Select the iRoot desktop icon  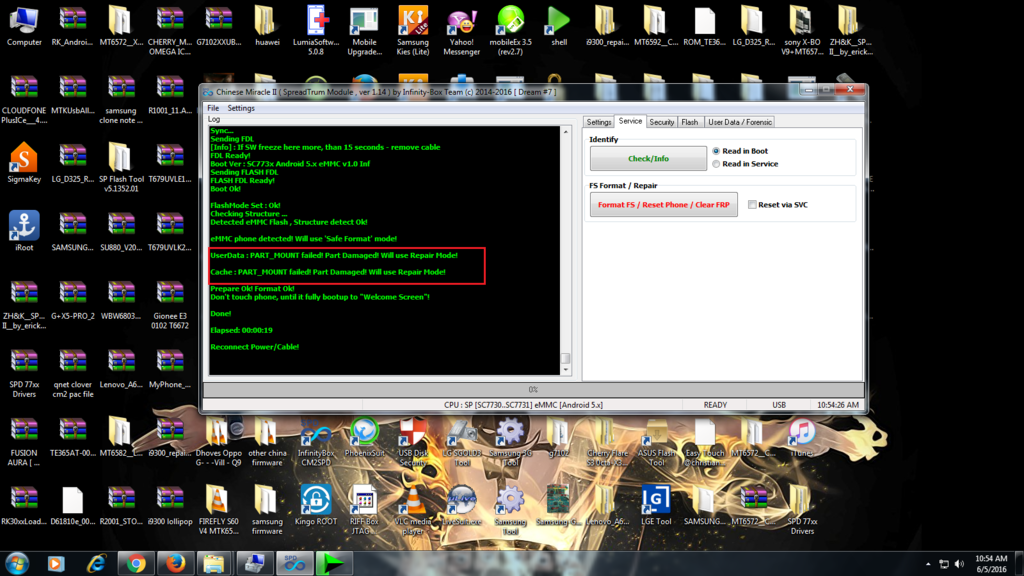click(x=24, y=231)
